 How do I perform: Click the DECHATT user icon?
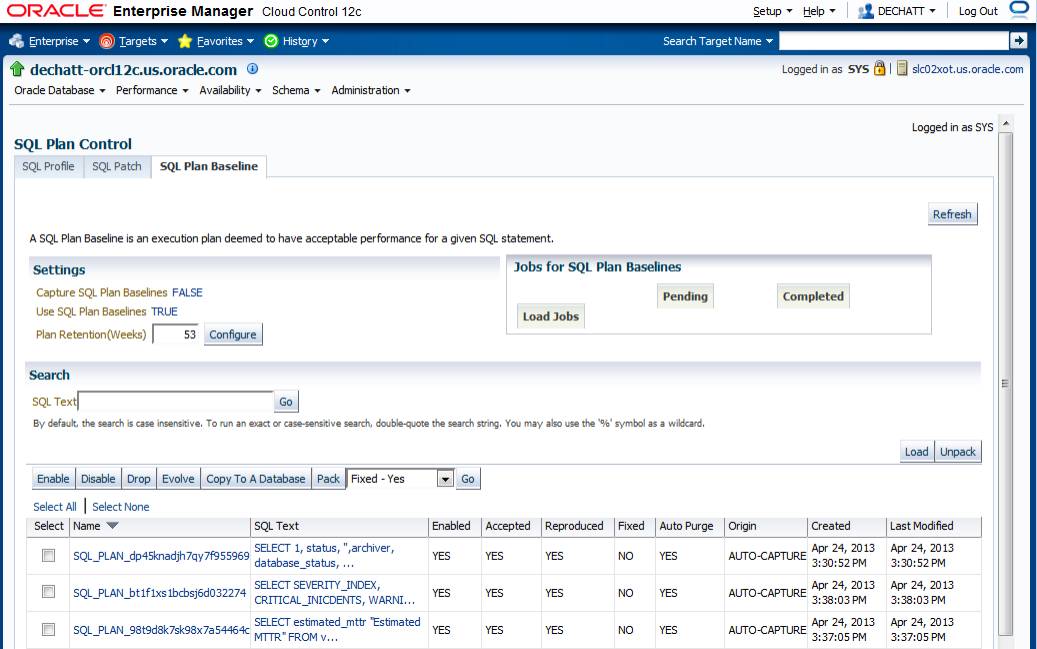865,11
